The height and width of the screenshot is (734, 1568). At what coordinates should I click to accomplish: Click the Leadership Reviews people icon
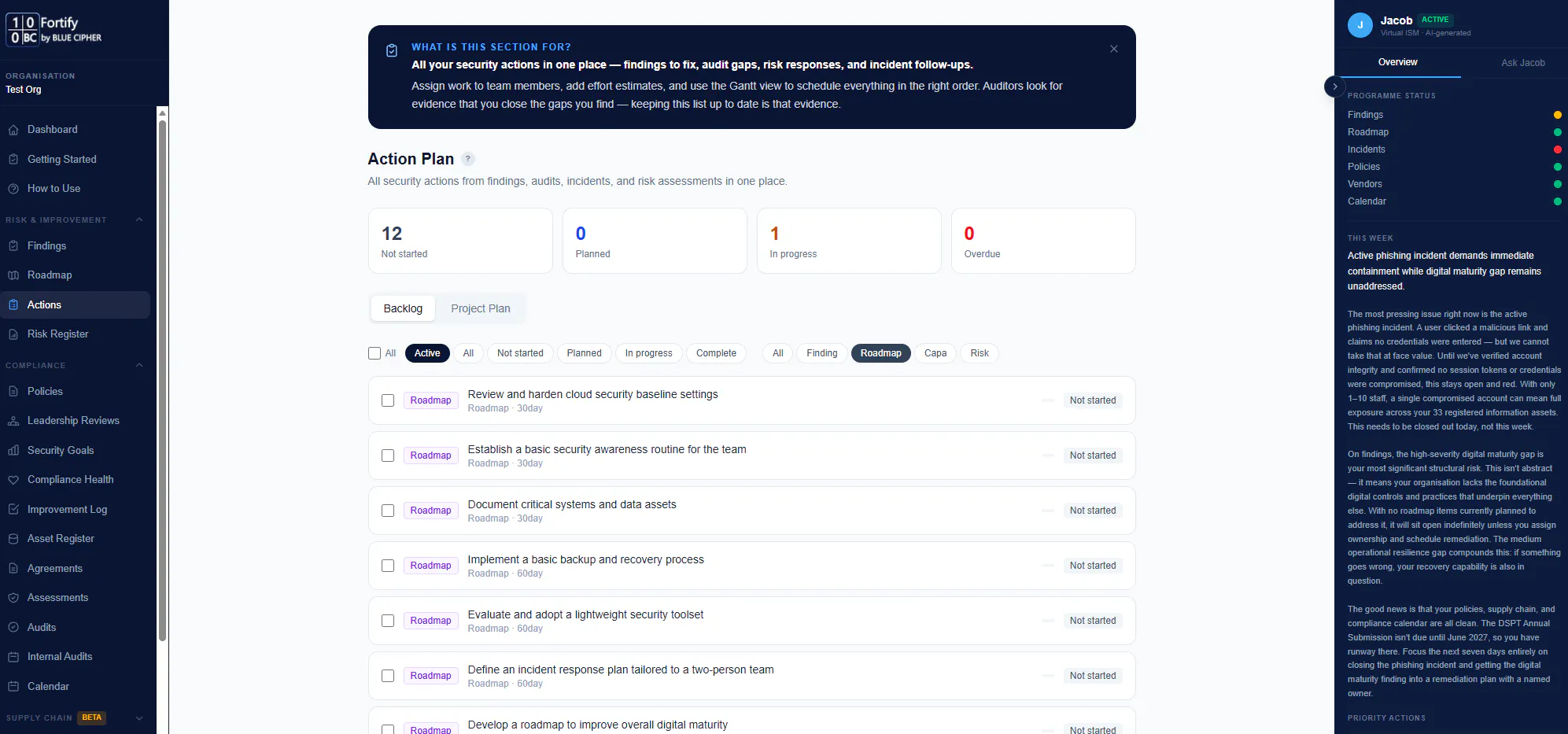coord(13,421)
